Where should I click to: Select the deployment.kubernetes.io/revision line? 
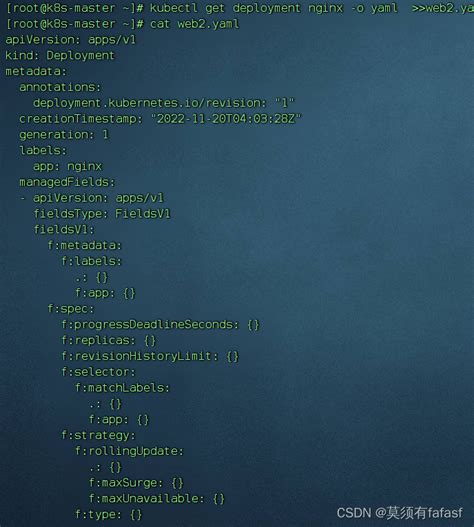(164, 103)
